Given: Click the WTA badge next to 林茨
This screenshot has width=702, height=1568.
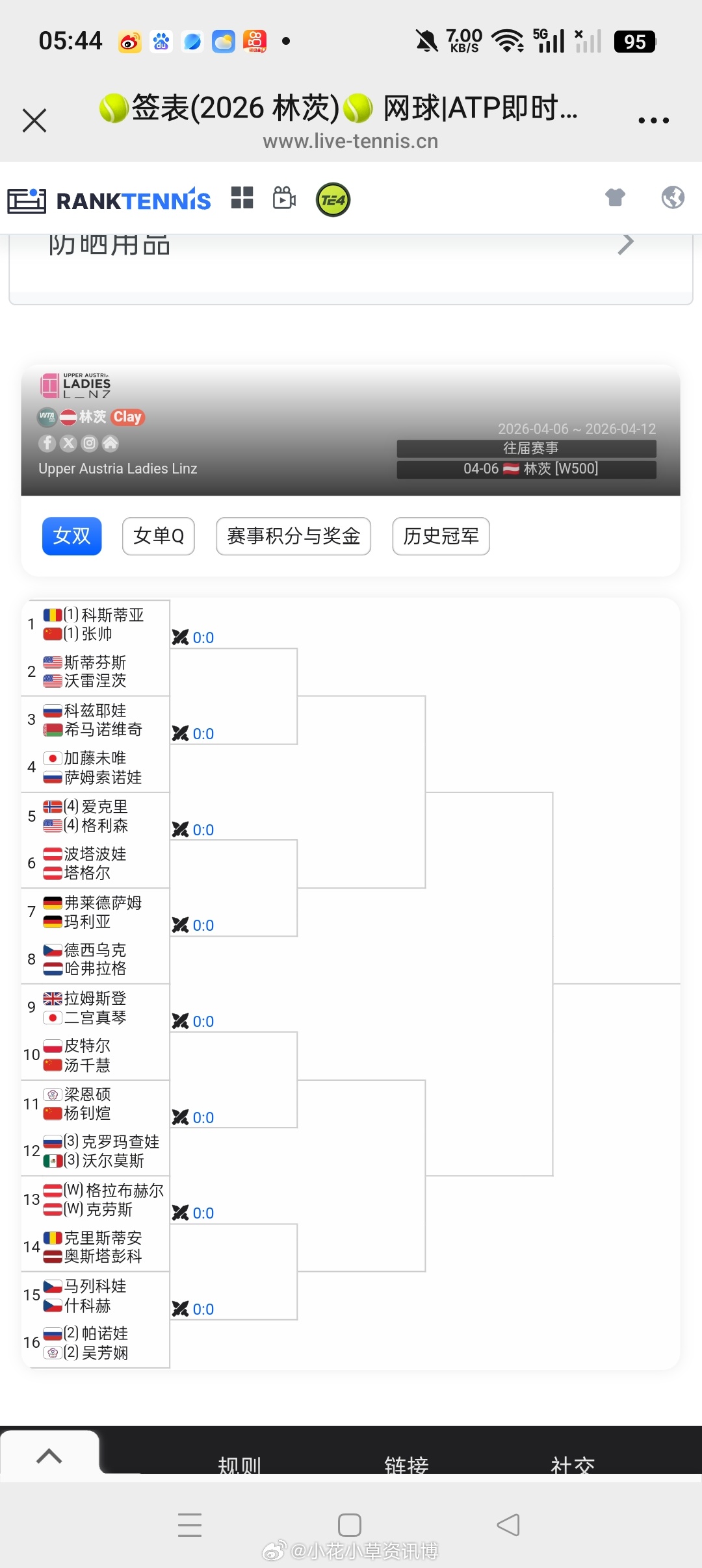Looking at the screenshot, I should (x=47, y=416).
